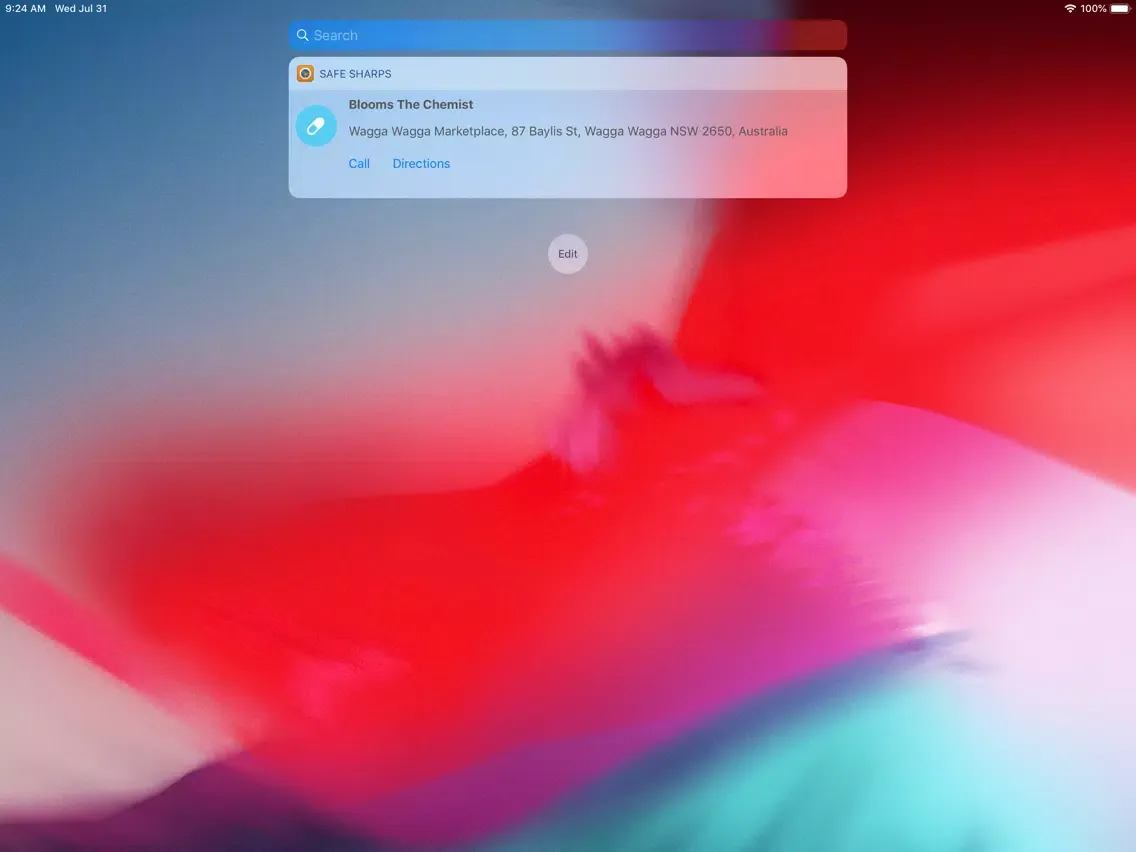Tap the Wagga Wagga Marketplace address
Image resolution: width=1136 pixels, height=852 pixels.
point(568,131)
